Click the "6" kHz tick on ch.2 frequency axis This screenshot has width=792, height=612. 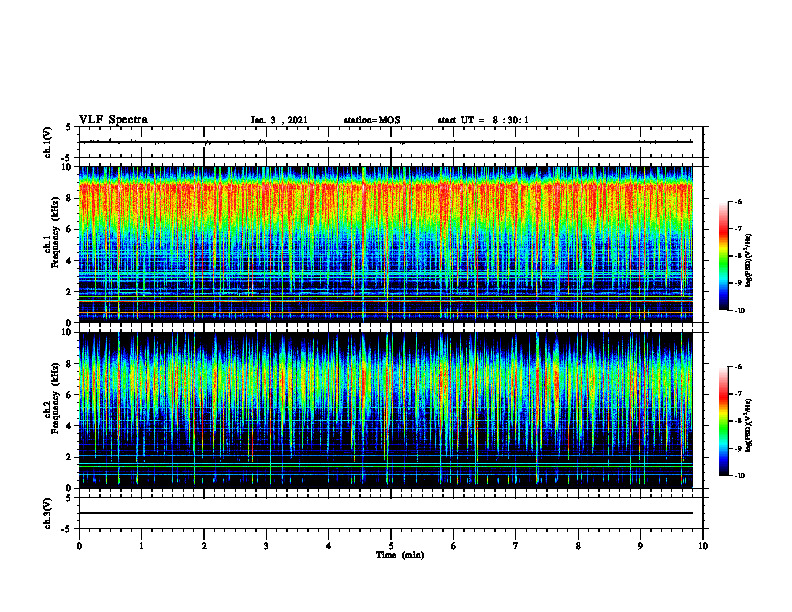click(70, 395)
